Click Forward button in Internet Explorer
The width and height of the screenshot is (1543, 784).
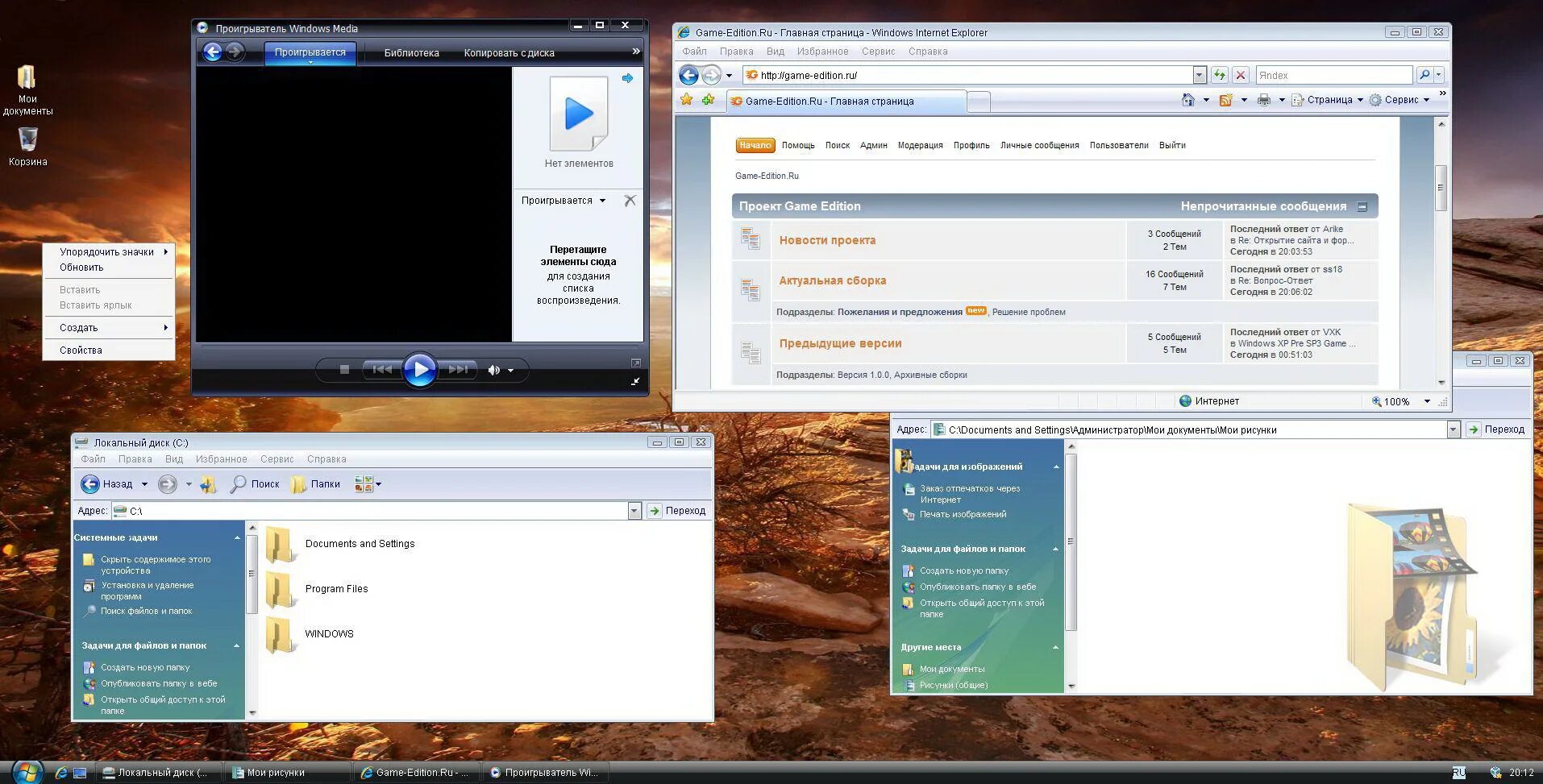(x=711, y=75)
